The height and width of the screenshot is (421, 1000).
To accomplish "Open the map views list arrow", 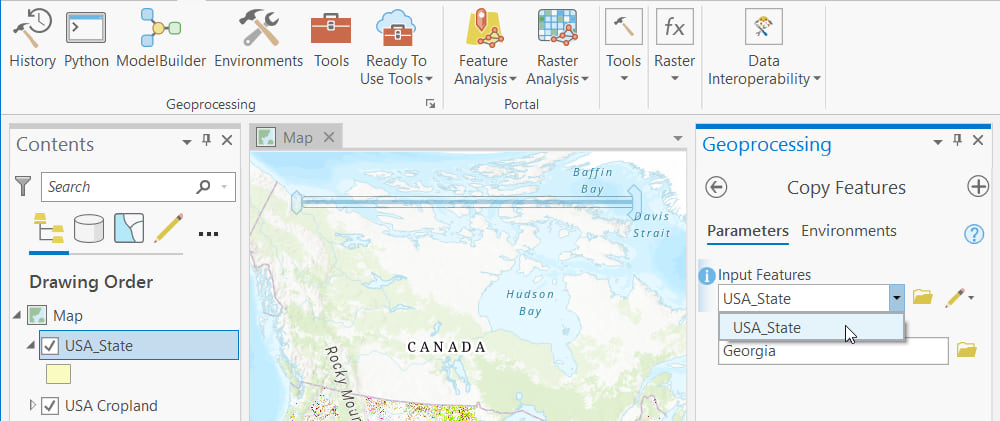I will coord(678,138).
